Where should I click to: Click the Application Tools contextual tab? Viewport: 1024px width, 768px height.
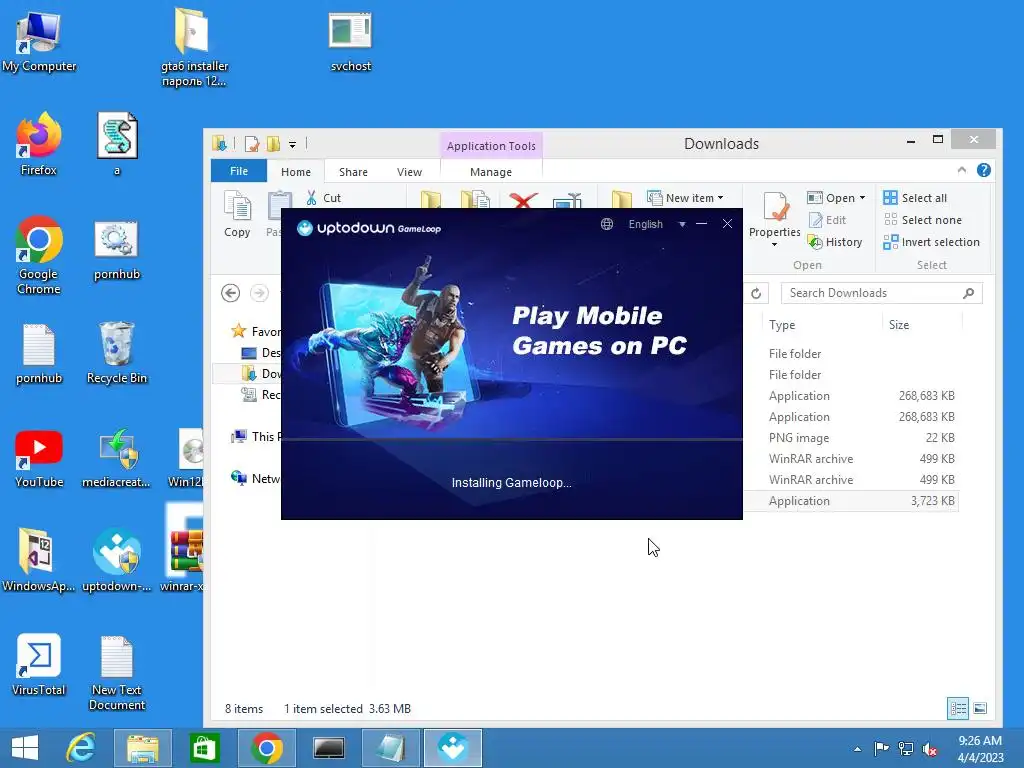click(491, 146)
